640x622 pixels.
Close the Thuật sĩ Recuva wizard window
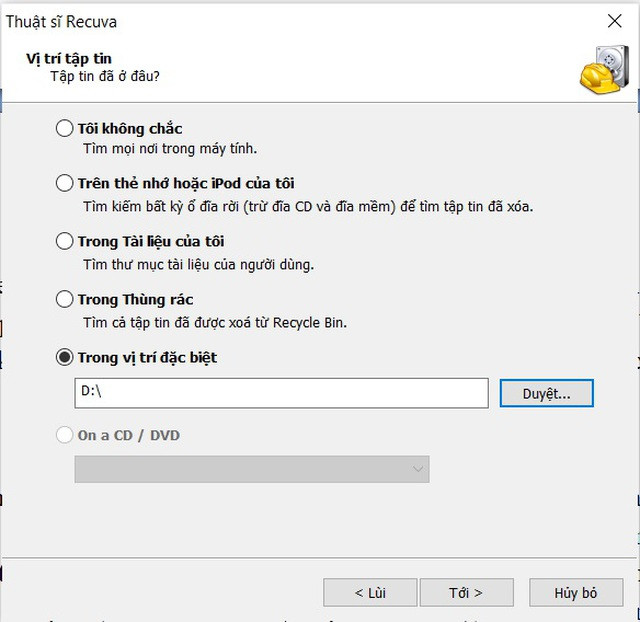coord(614,21)
